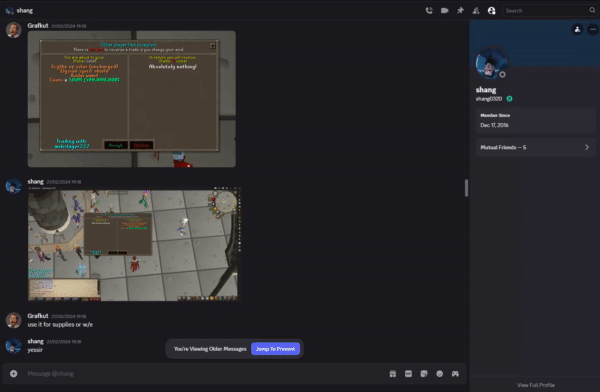Click shang username above the game screenshot

click(x=35, y=181)
